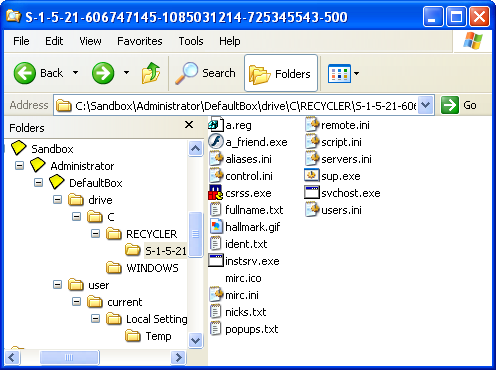The height and width of the screenshot is (370, 496).
Task: Click the Temp folder icon in tree
Action: point(133,336)
